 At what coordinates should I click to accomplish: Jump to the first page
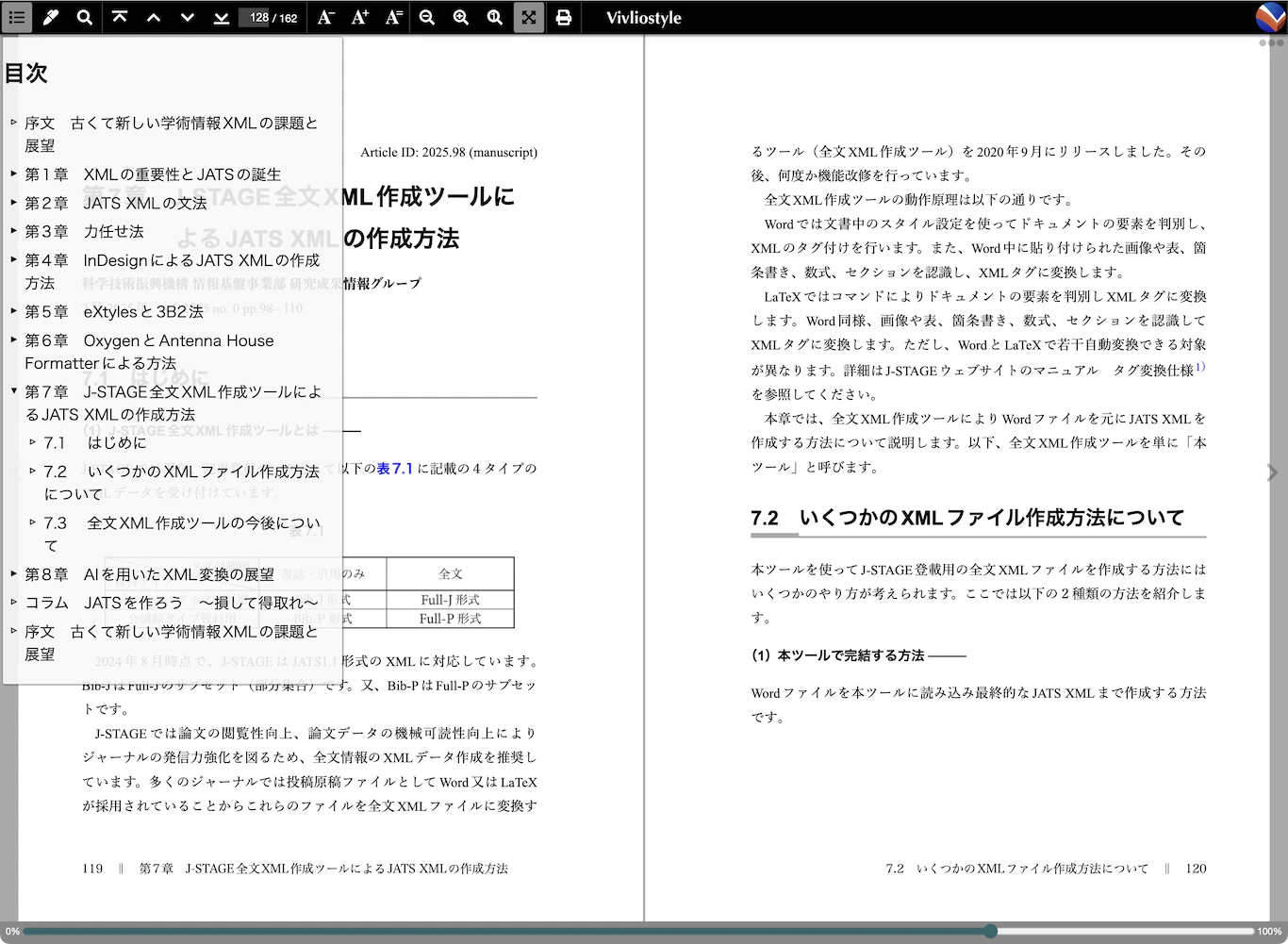120,17
